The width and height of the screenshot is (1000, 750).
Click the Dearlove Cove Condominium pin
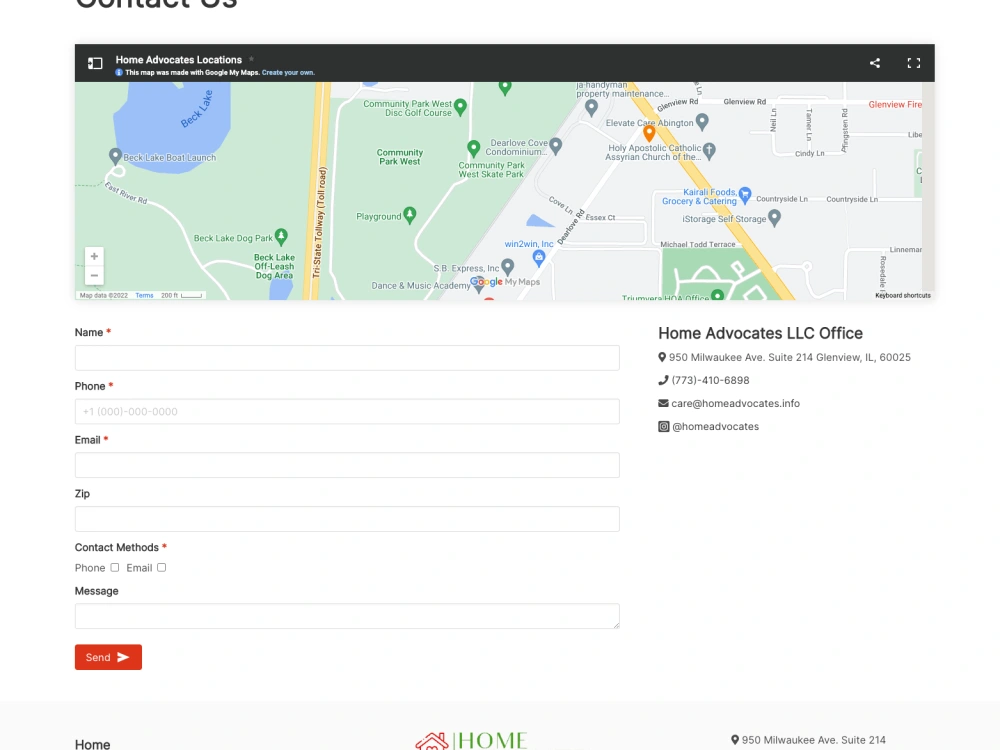(555, 146)
